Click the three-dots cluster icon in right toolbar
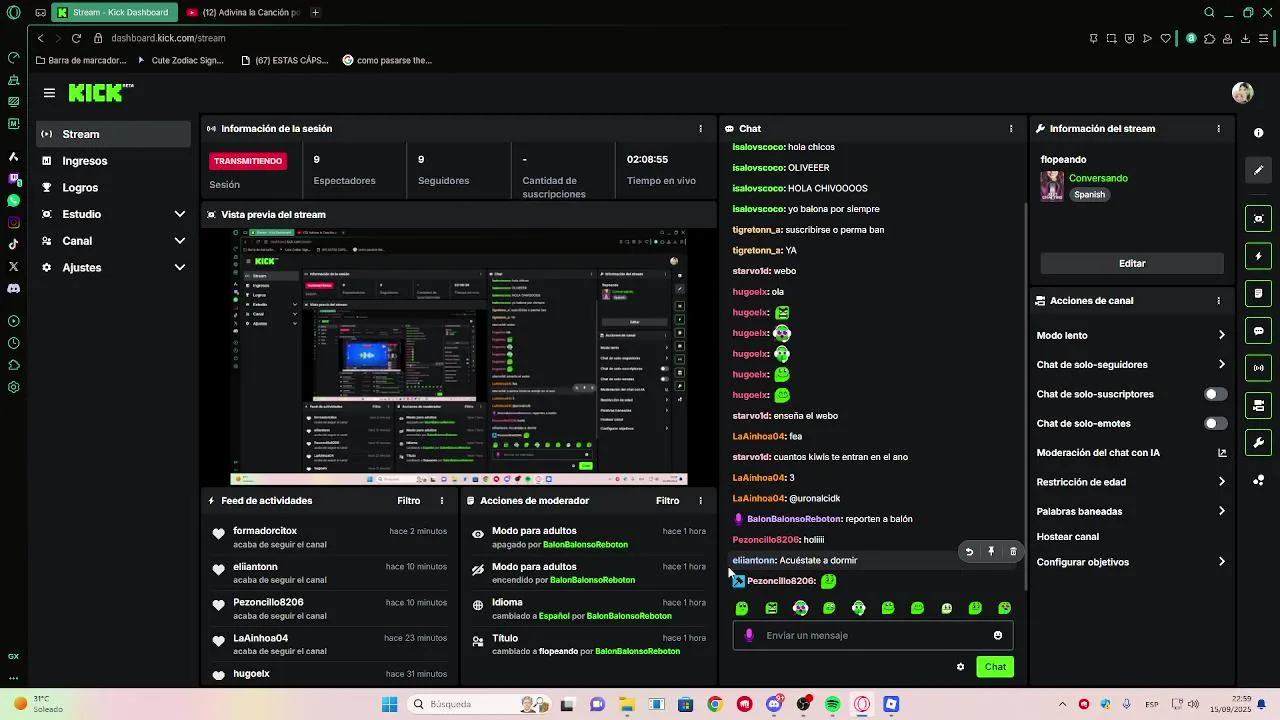This screenshot has height=720, width=1280. (x=1258, y=480)
